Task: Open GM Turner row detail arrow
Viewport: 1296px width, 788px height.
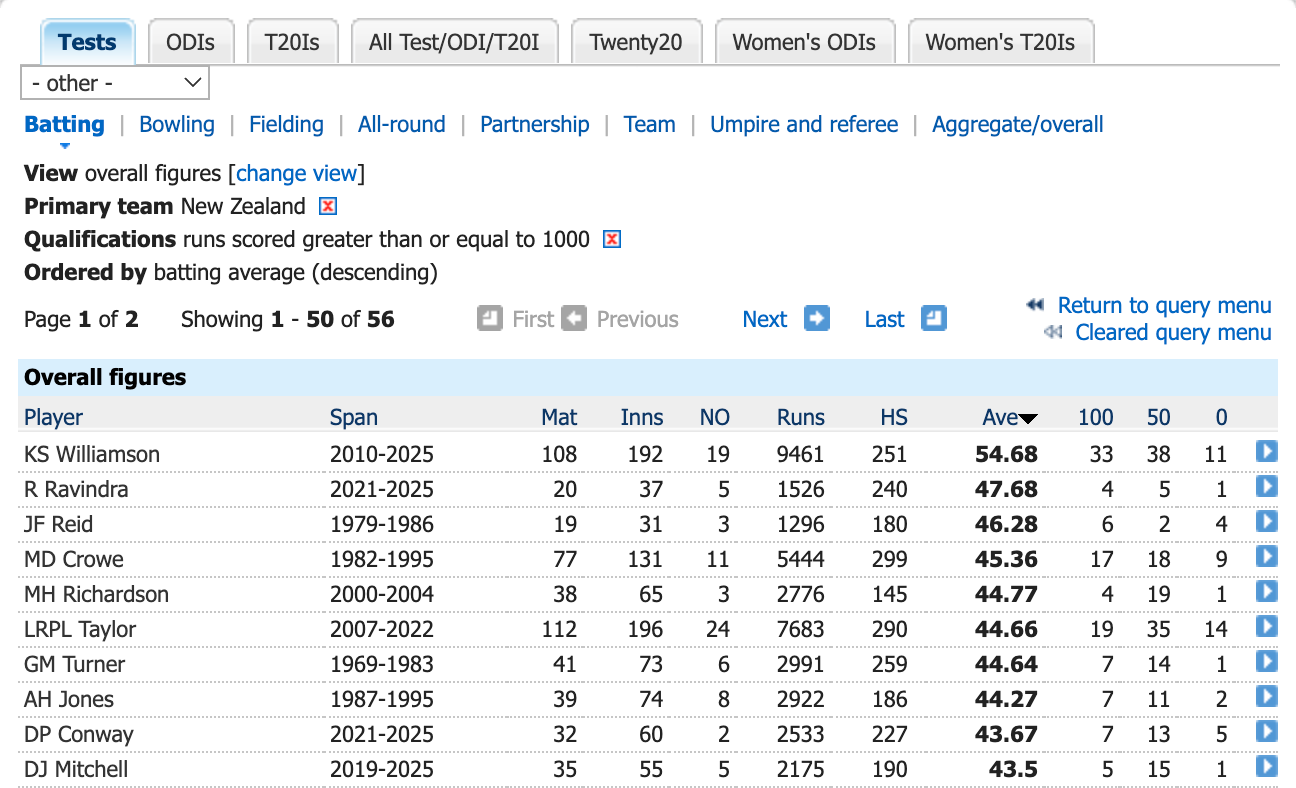Action: 1266,662
